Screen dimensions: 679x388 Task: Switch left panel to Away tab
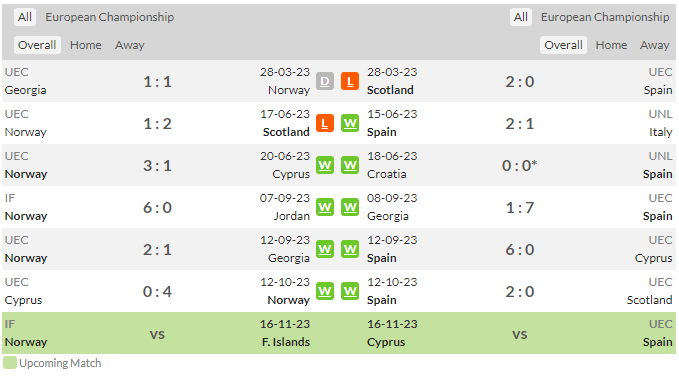click(x=129, y=45)
